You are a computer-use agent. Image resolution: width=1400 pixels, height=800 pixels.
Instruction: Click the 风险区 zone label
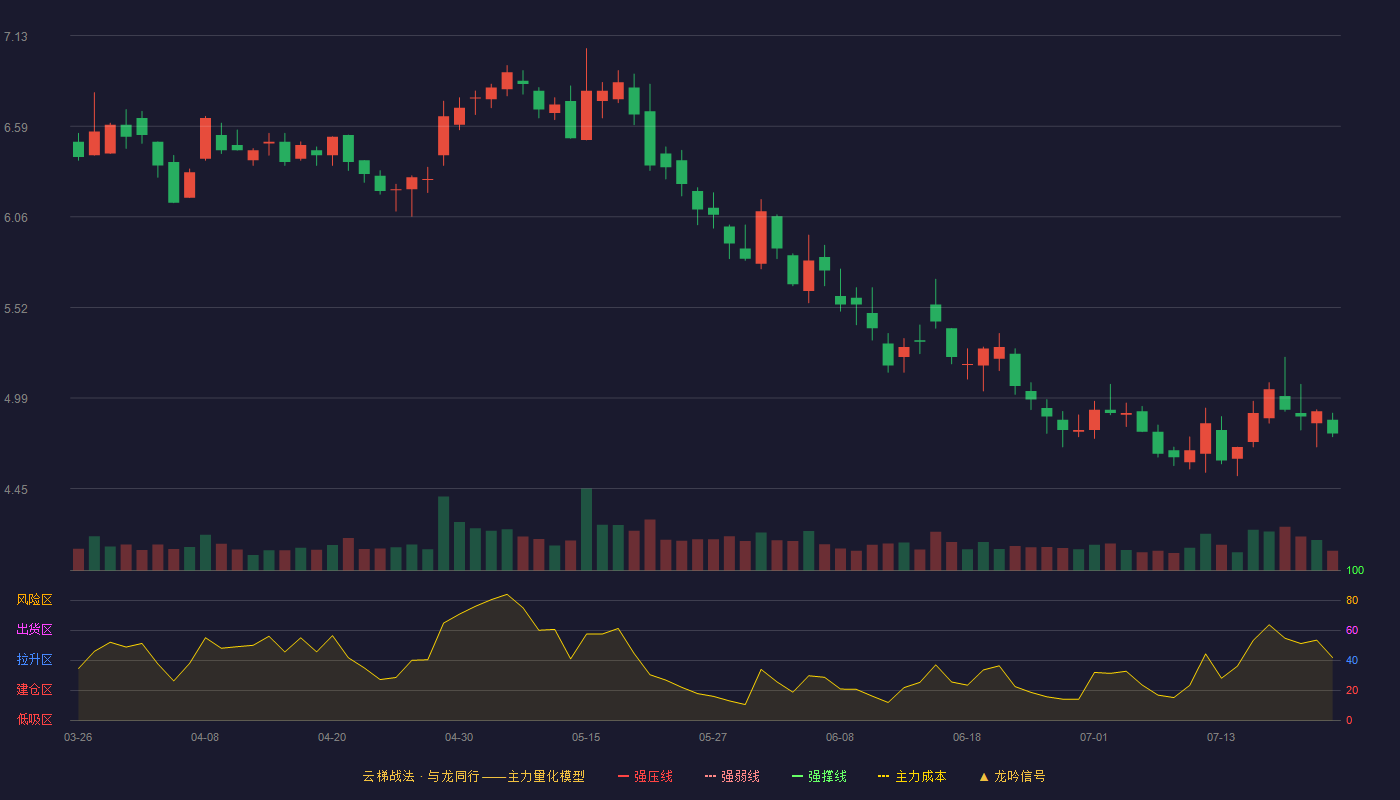pos(34,600)
